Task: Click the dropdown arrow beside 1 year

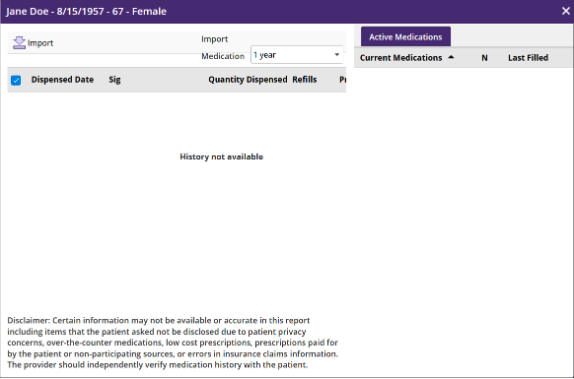Action: (x=337, y=55)
